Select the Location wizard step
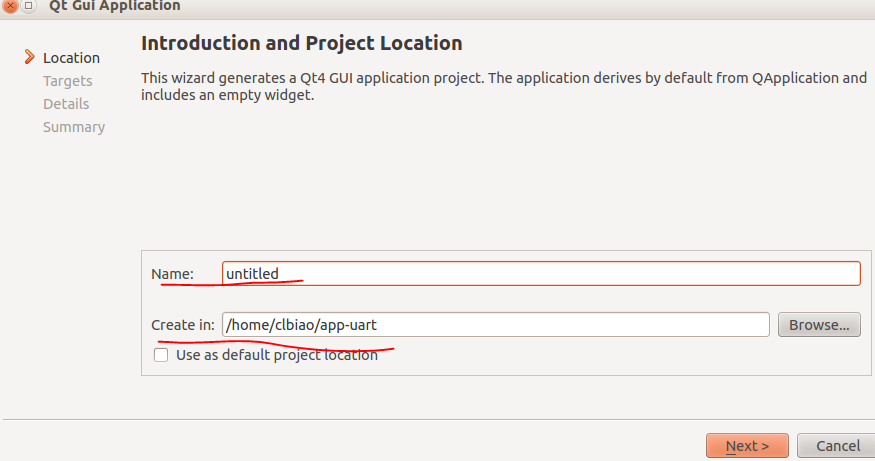 (71, 58)
